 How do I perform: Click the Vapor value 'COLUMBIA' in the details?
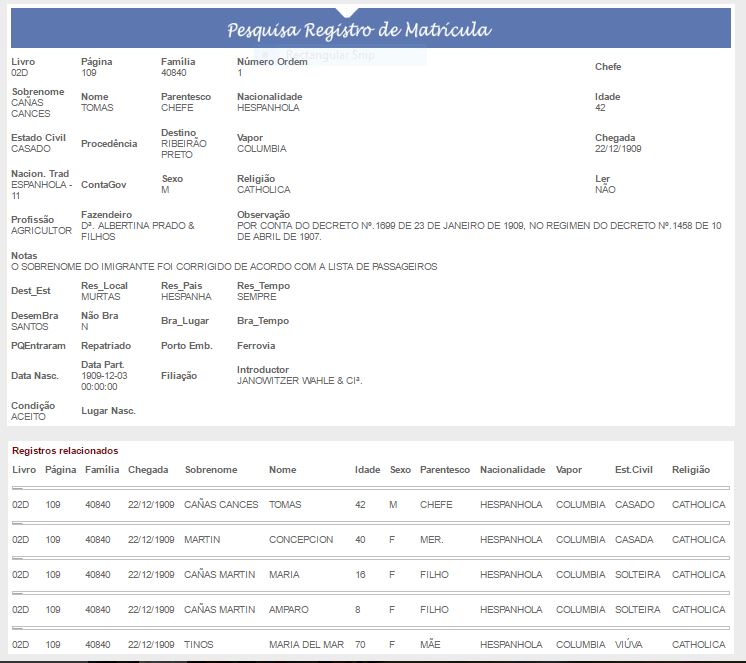coord(261,149)
